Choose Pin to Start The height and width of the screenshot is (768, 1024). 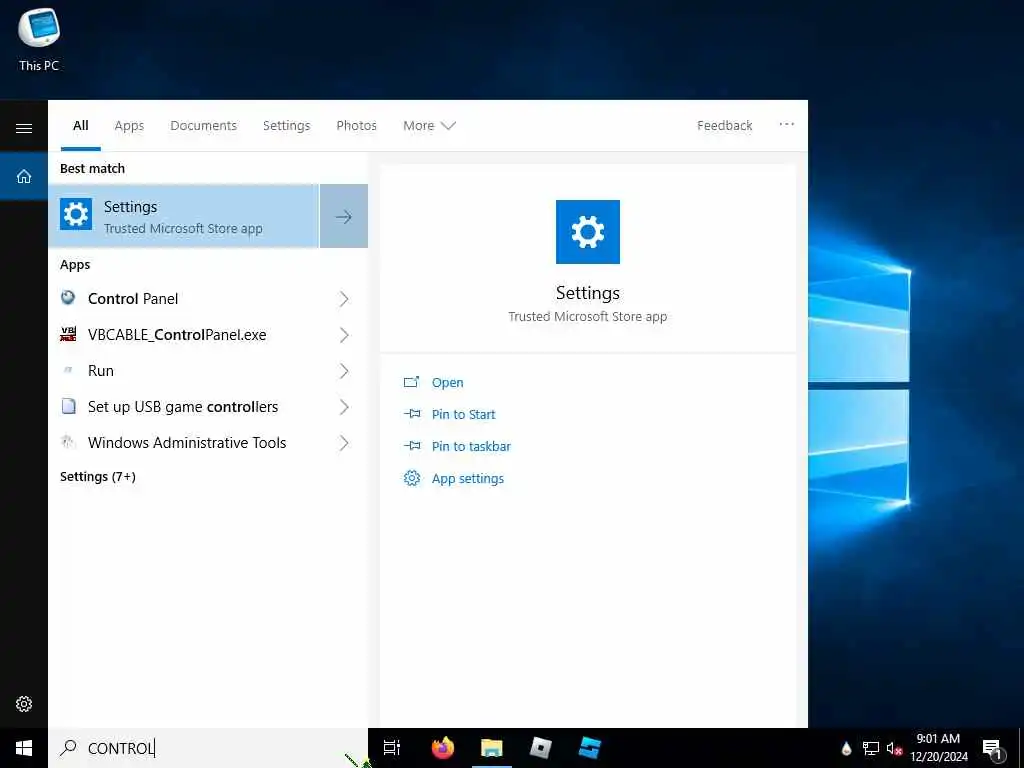click(464, 415)
